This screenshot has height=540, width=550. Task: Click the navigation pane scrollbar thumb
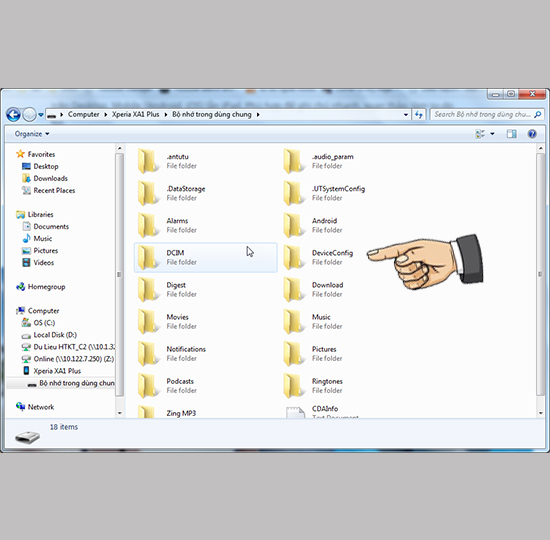point(120,274)
